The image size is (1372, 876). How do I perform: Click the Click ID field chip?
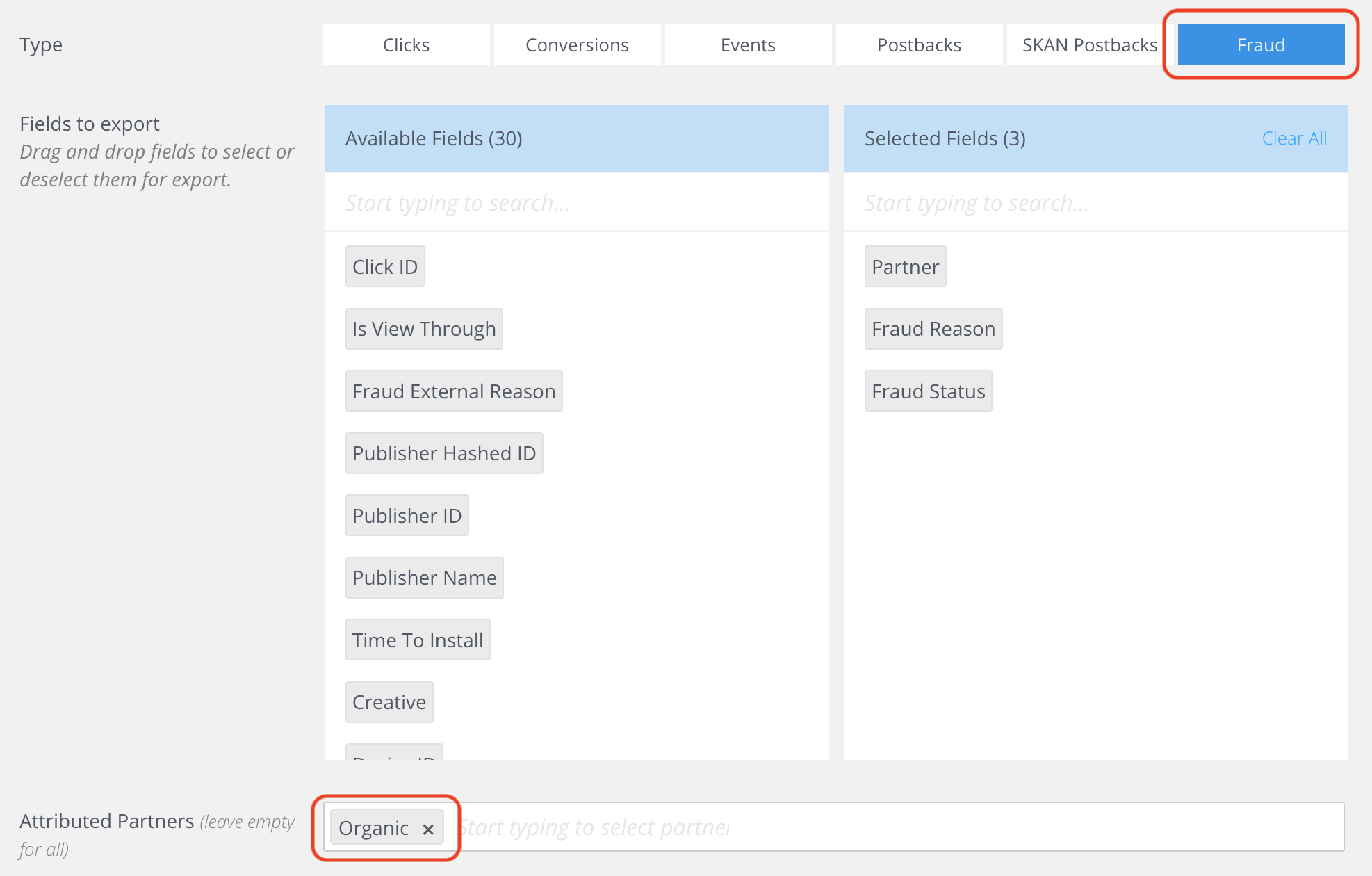click(x=385, y=267)
